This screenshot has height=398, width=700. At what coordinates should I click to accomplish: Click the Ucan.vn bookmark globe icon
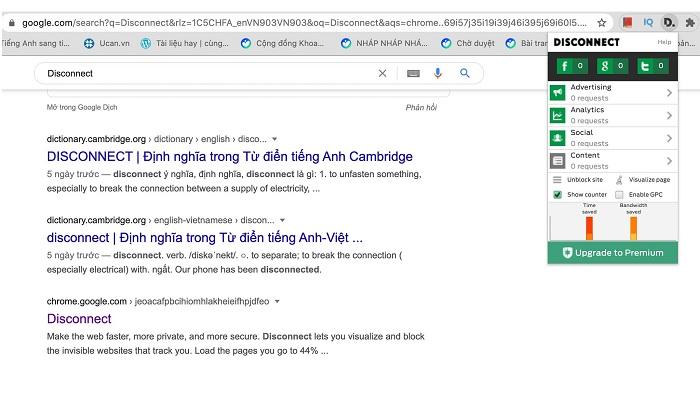(89, 43)
